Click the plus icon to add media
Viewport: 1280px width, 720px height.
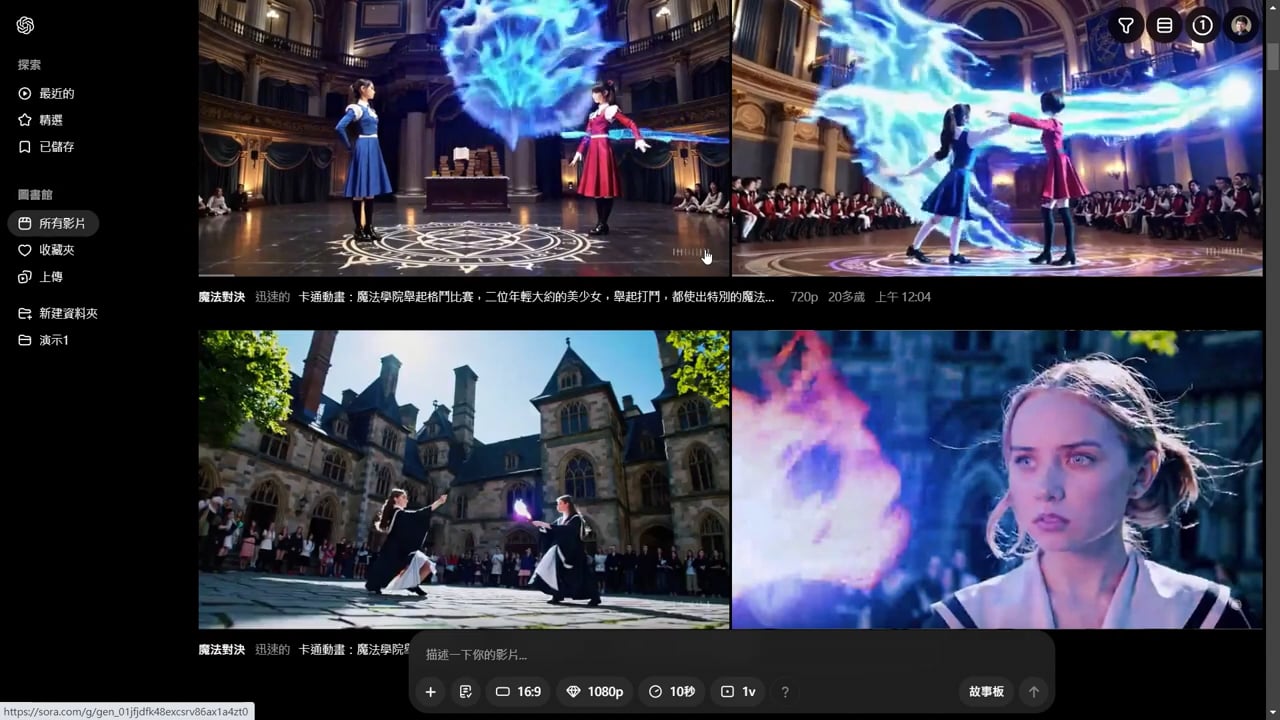tap(430, 692)
